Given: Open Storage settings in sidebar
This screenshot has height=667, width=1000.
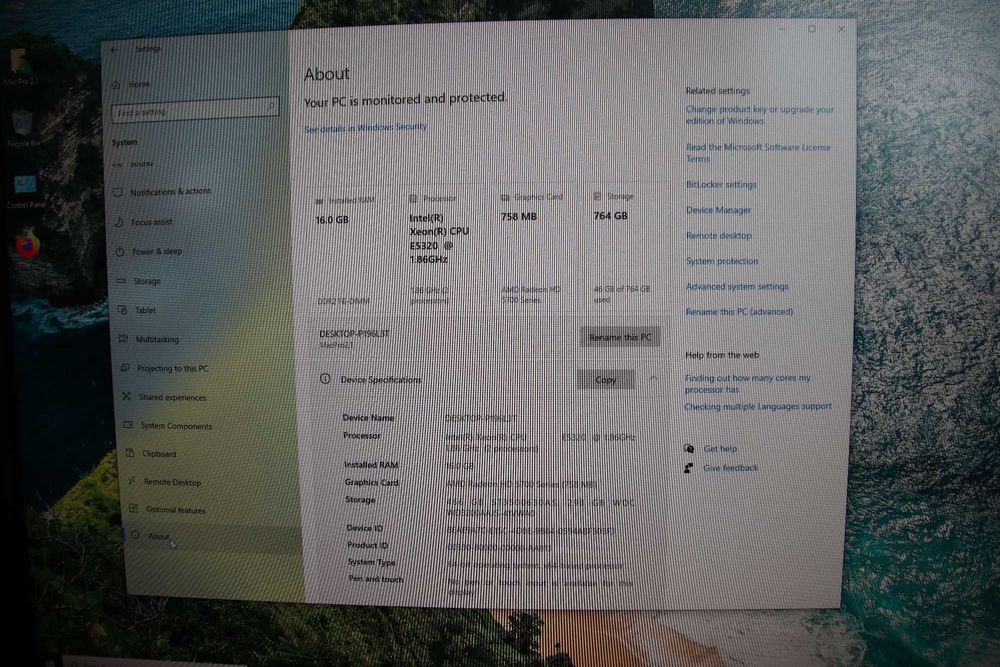Looking at the screenshot, I should click(147, 281).
